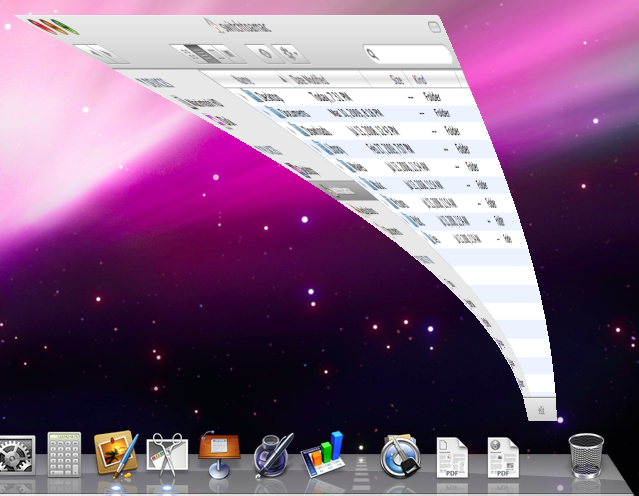Toggle the Finder toolbar with the pill button
The image size is (639, 496).
[x=433, y=27]
